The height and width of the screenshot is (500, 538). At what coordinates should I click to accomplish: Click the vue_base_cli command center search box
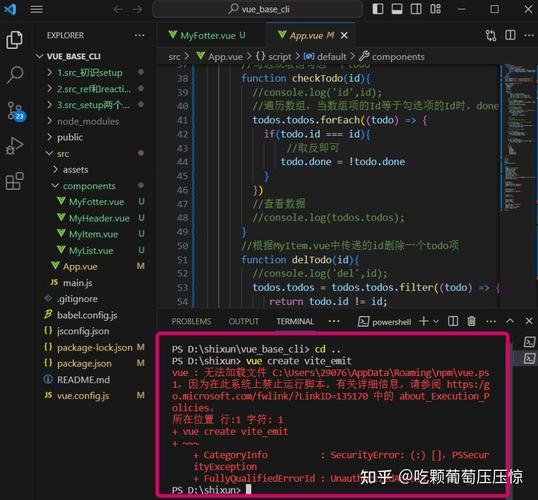point(257,9)
